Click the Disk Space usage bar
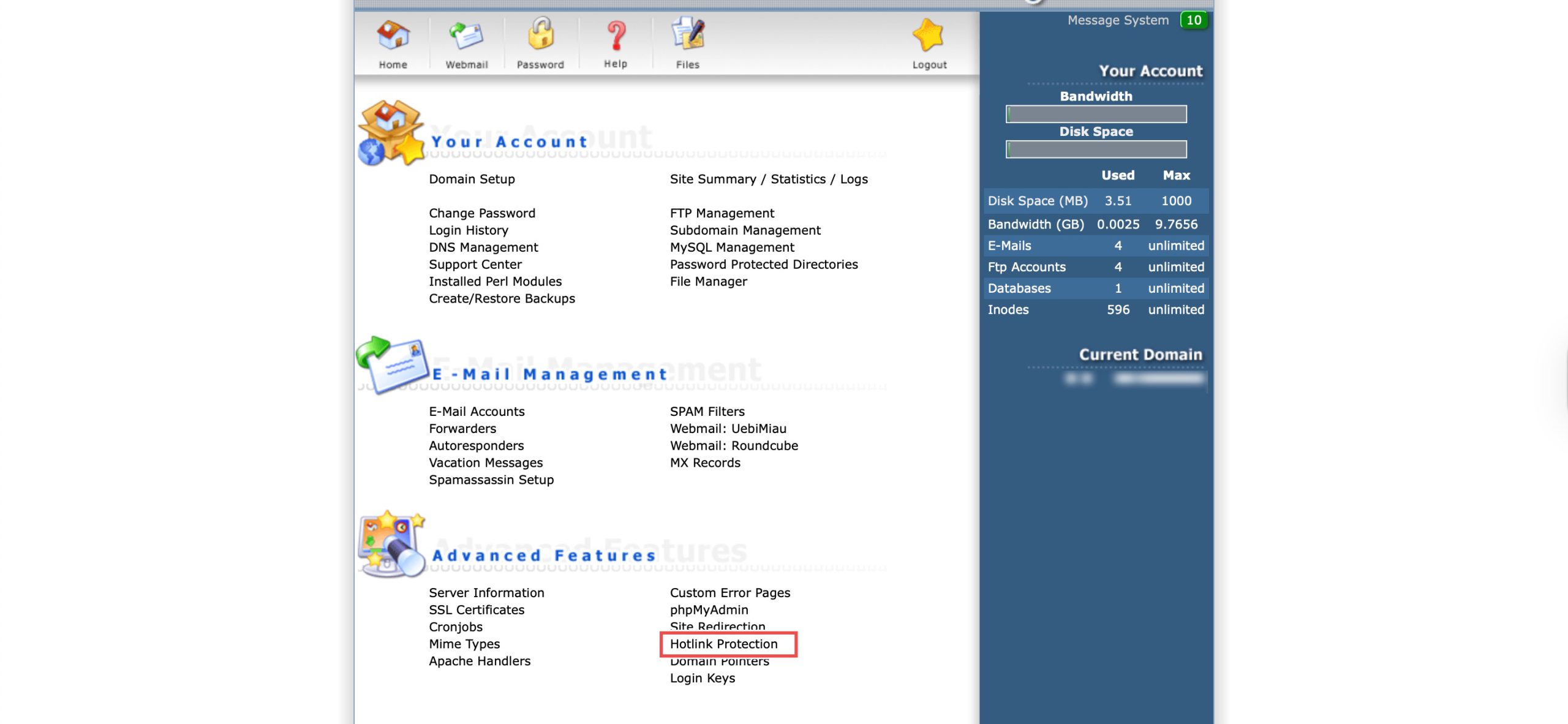The height and width of the screenshot is (724, 1568). (1096, 149)
